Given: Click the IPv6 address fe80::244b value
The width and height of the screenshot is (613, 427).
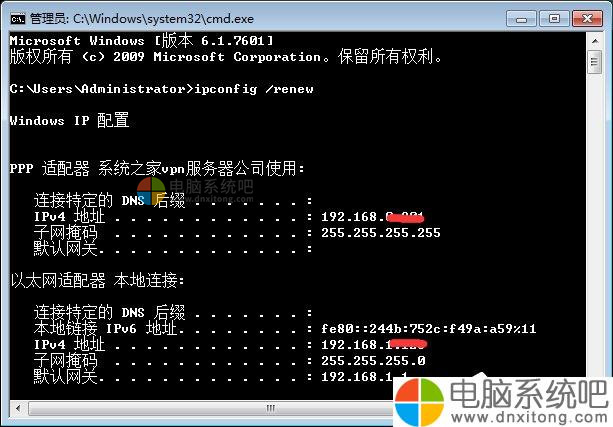Looking at the screenshot, I should coord(428,328).
